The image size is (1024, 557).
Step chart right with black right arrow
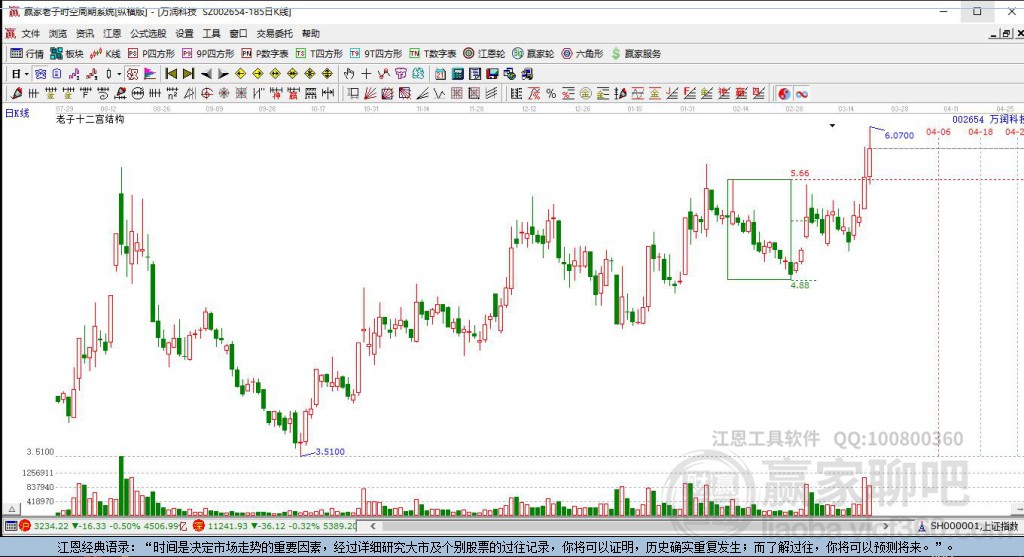coord(223,74)
